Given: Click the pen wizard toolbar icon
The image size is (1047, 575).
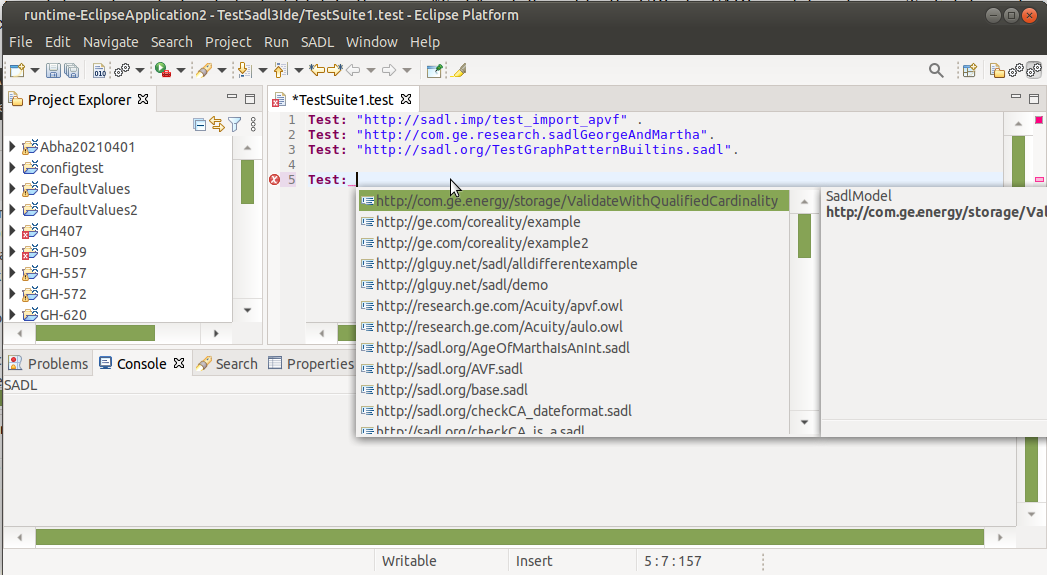Looking at the screenshot, I should coord(204,70).
